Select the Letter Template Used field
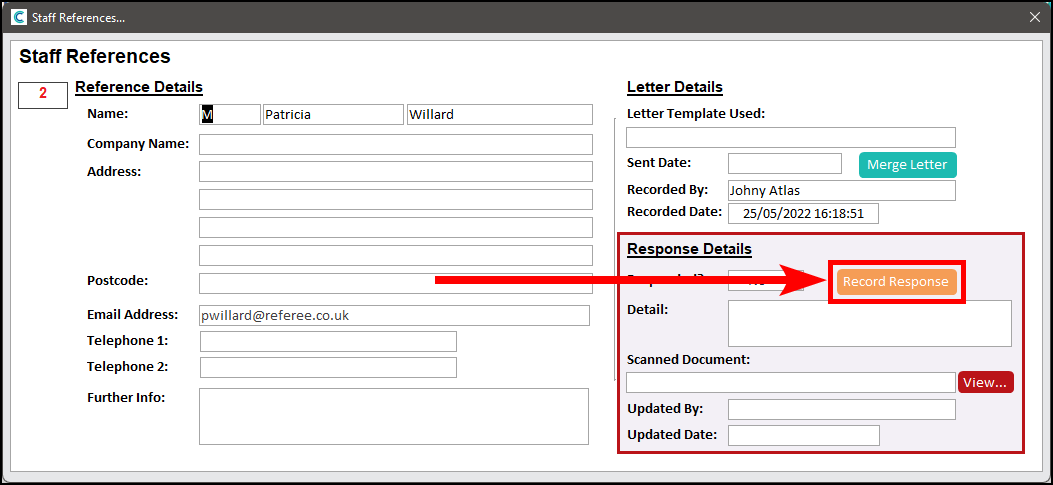 [790, 138]
